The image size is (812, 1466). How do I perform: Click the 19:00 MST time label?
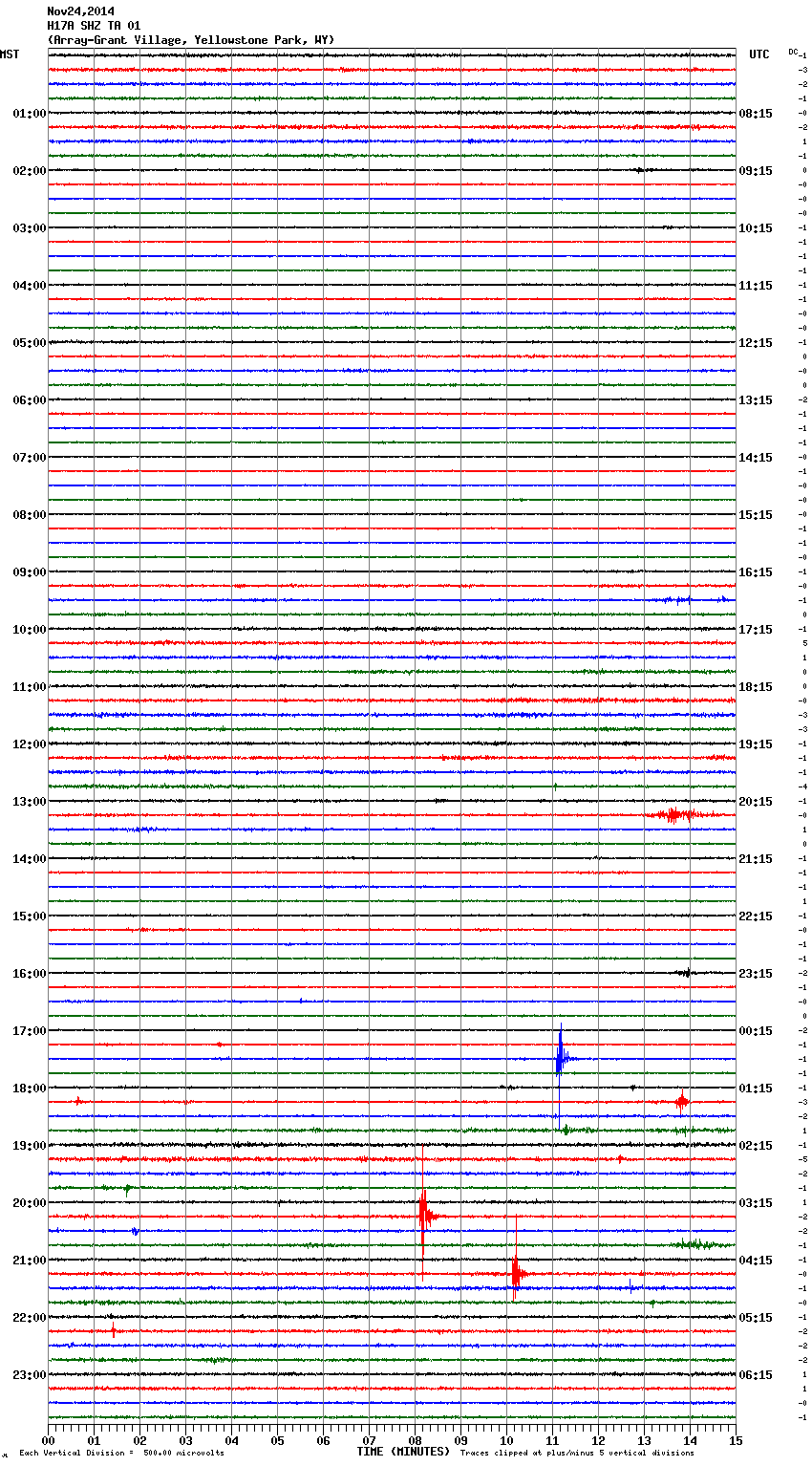(29, 1146)
